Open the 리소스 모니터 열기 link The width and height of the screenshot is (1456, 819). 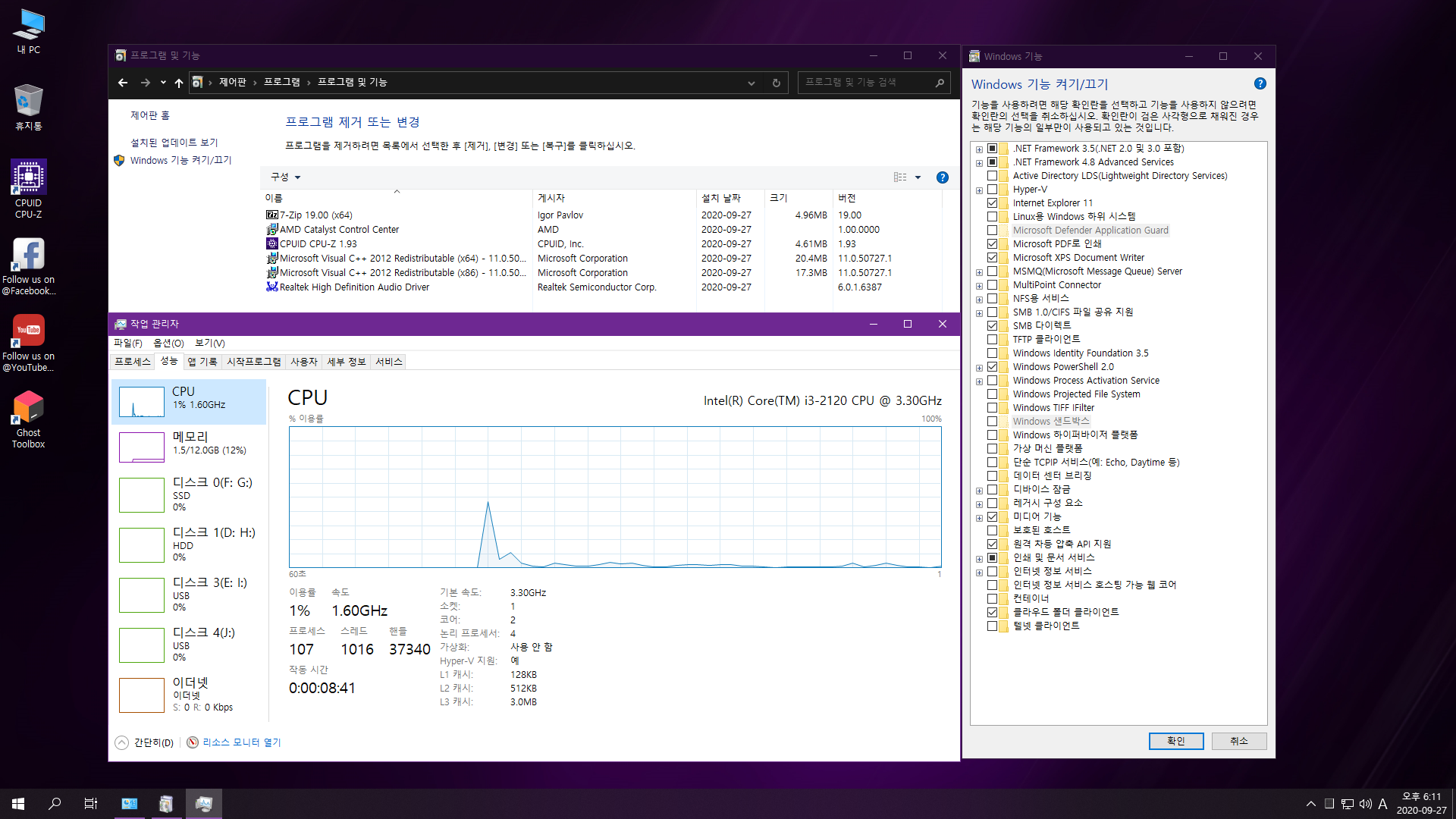241,742
